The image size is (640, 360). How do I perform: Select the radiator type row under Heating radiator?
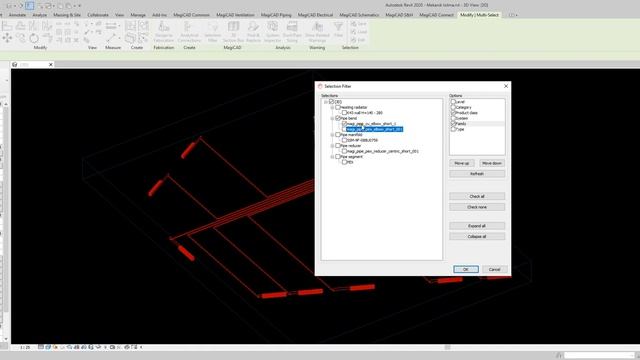364,113
